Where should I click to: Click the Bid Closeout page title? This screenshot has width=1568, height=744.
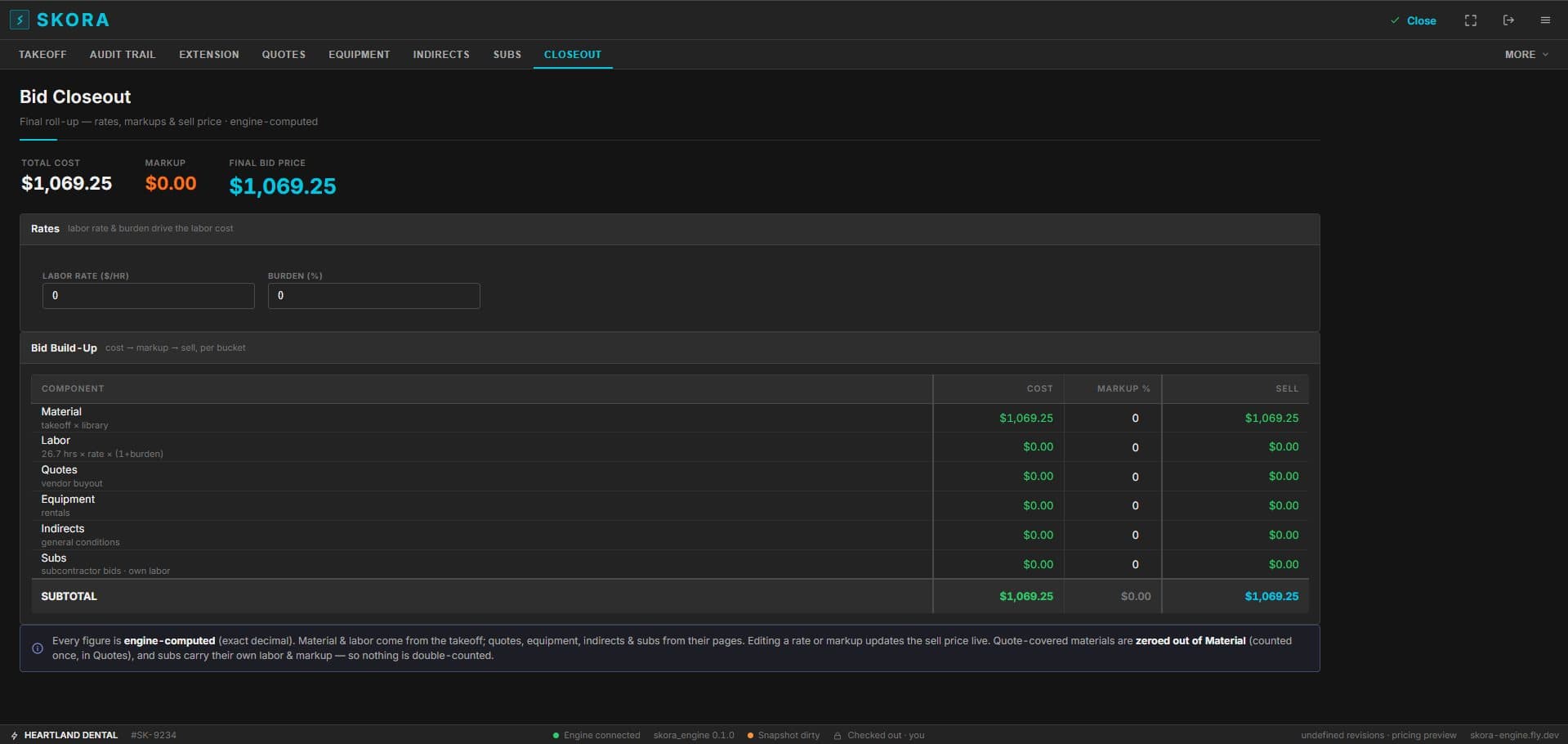[x=75, y=97]
